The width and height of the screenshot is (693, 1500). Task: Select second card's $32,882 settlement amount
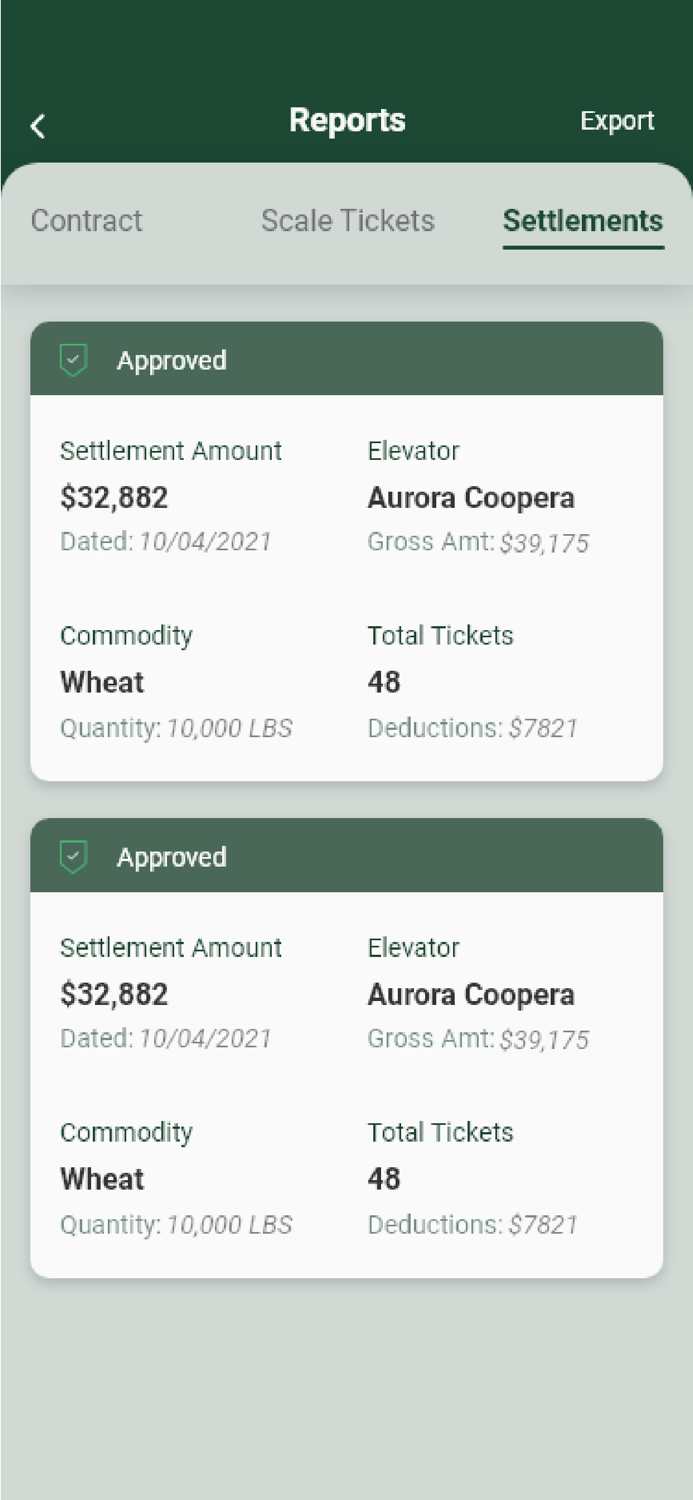(114, 995)
